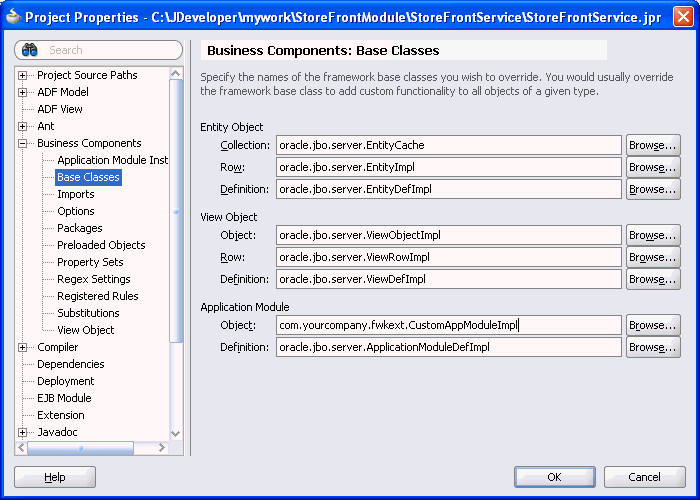Select Base Classes tree item
The height and width of the screenshot is (500, 700).
(x=88, y=177)
